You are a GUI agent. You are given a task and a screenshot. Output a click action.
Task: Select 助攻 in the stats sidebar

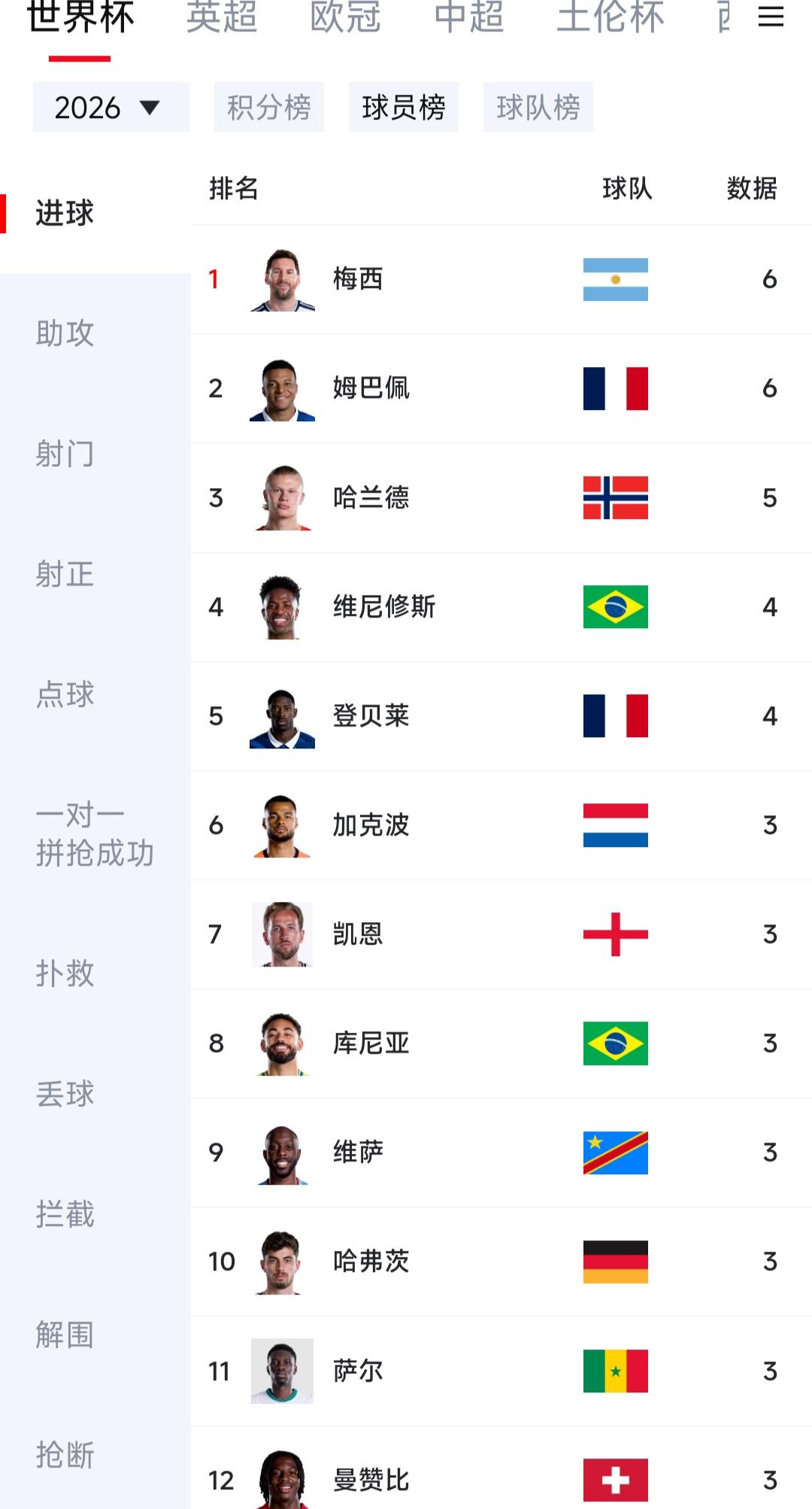click(65, 333)
